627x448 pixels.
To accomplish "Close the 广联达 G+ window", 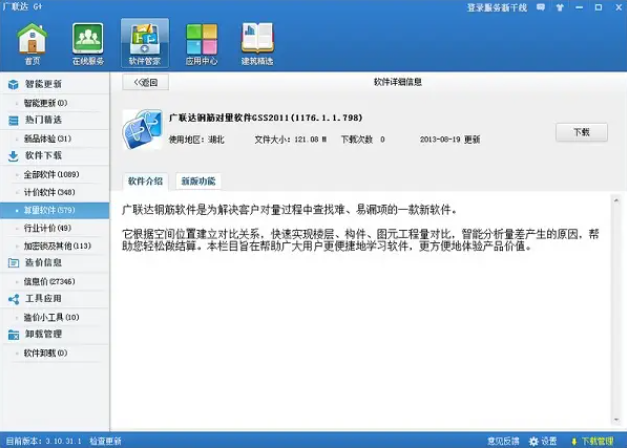I will pyautogui.click(x=618, y=7).
